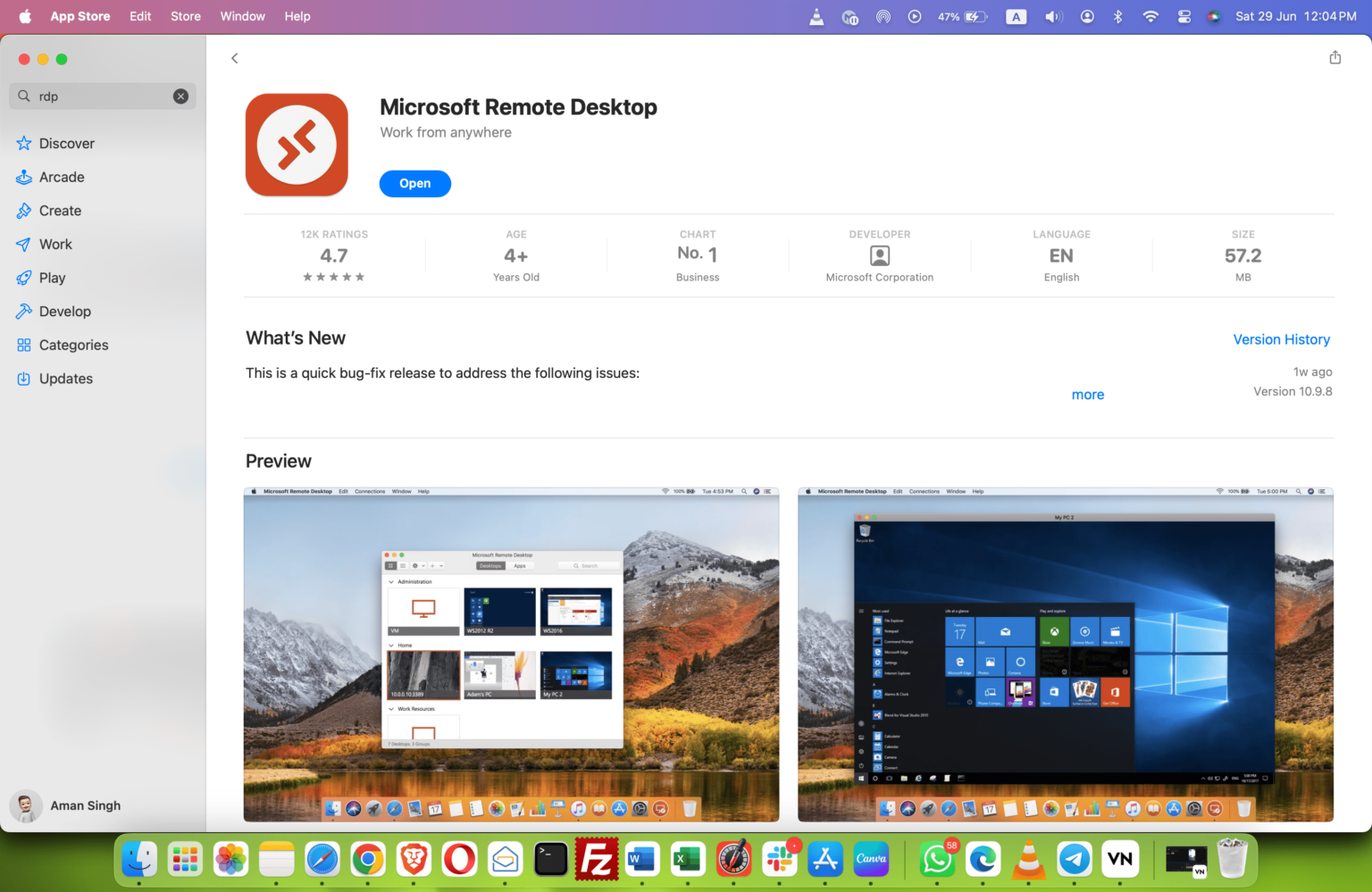1372x892 pixels.
Task: Open the Play section
Action: 52,278
